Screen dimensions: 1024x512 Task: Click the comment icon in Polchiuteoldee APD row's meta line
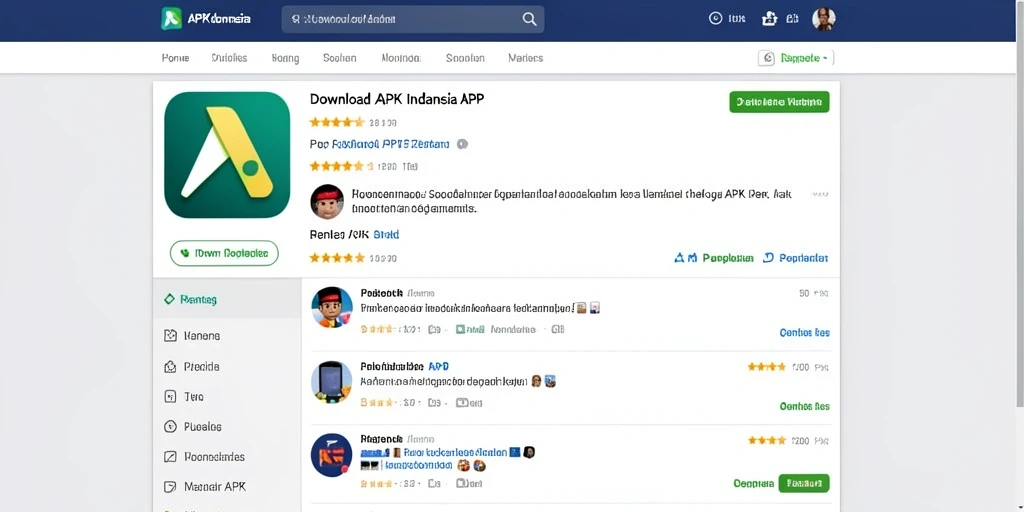462,403
